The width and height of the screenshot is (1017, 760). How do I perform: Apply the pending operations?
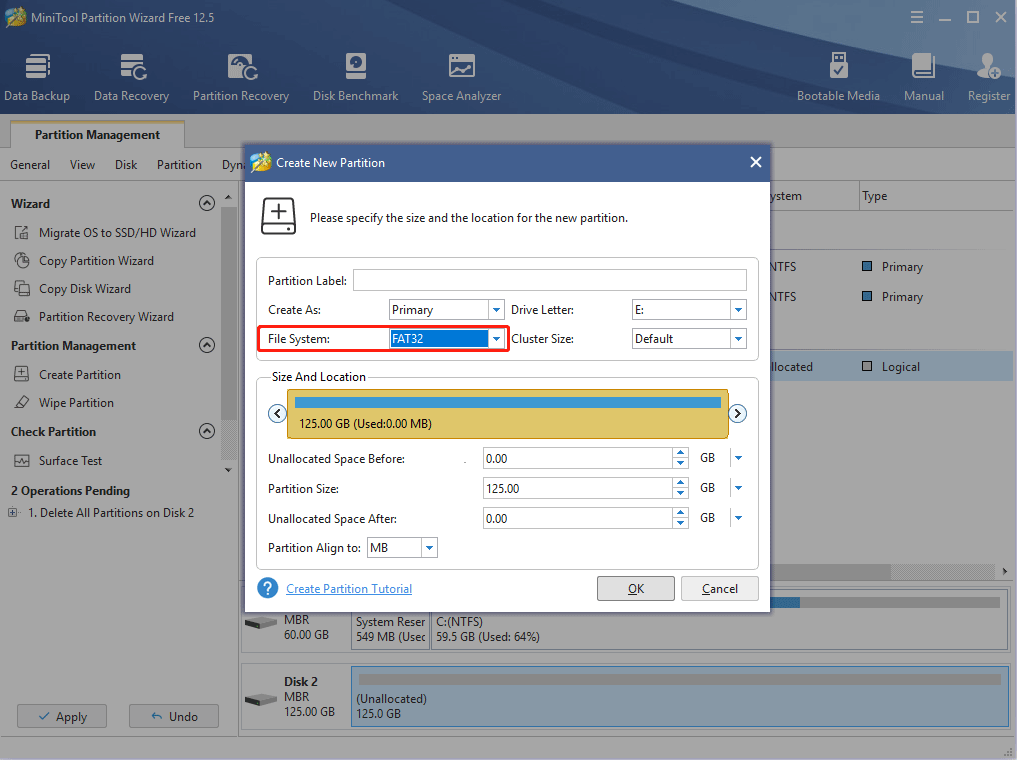click(62, 716)
